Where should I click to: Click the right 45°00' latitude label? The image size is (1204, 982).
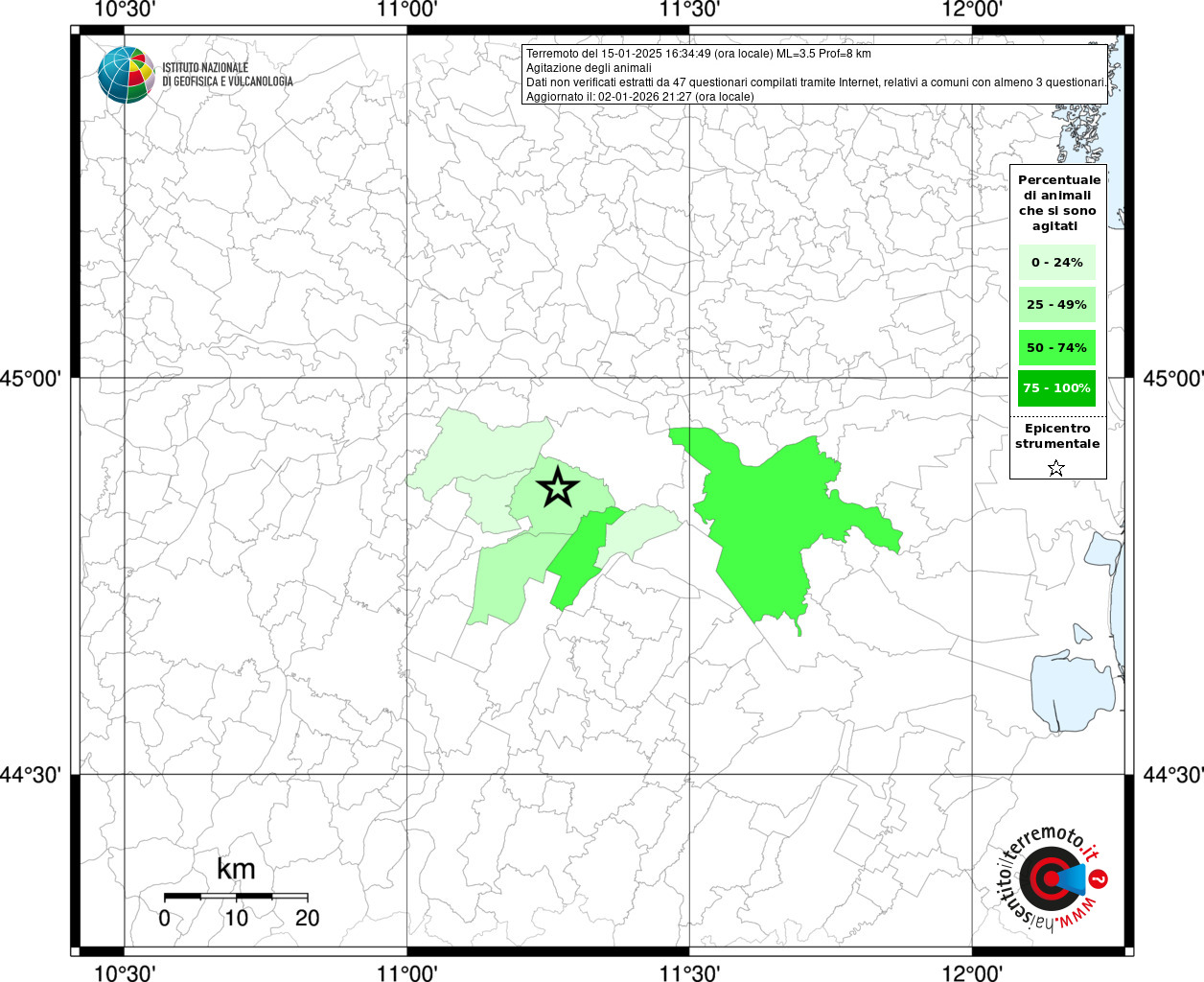coord(1172,379)
